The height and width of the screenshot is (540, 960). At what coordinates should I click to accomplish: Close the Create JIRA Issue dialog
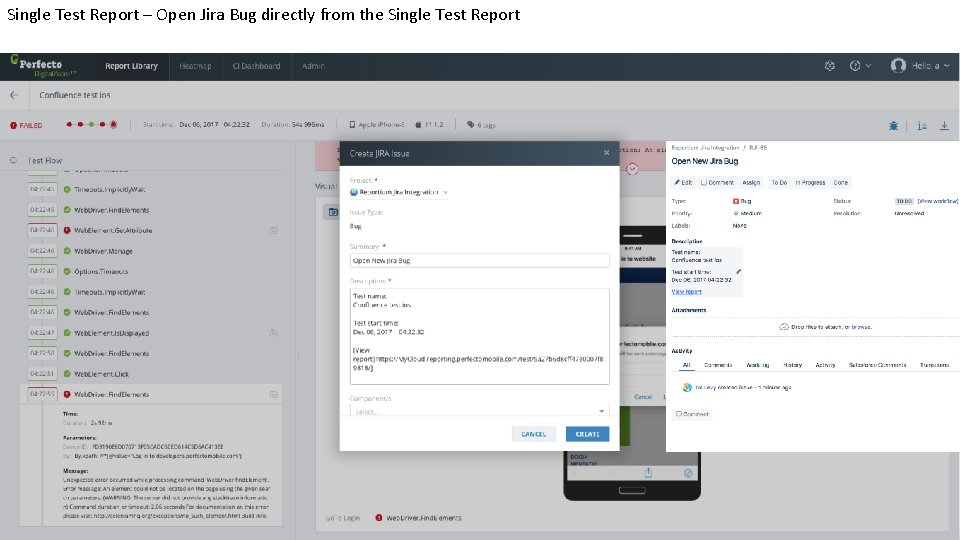[606, 152]
